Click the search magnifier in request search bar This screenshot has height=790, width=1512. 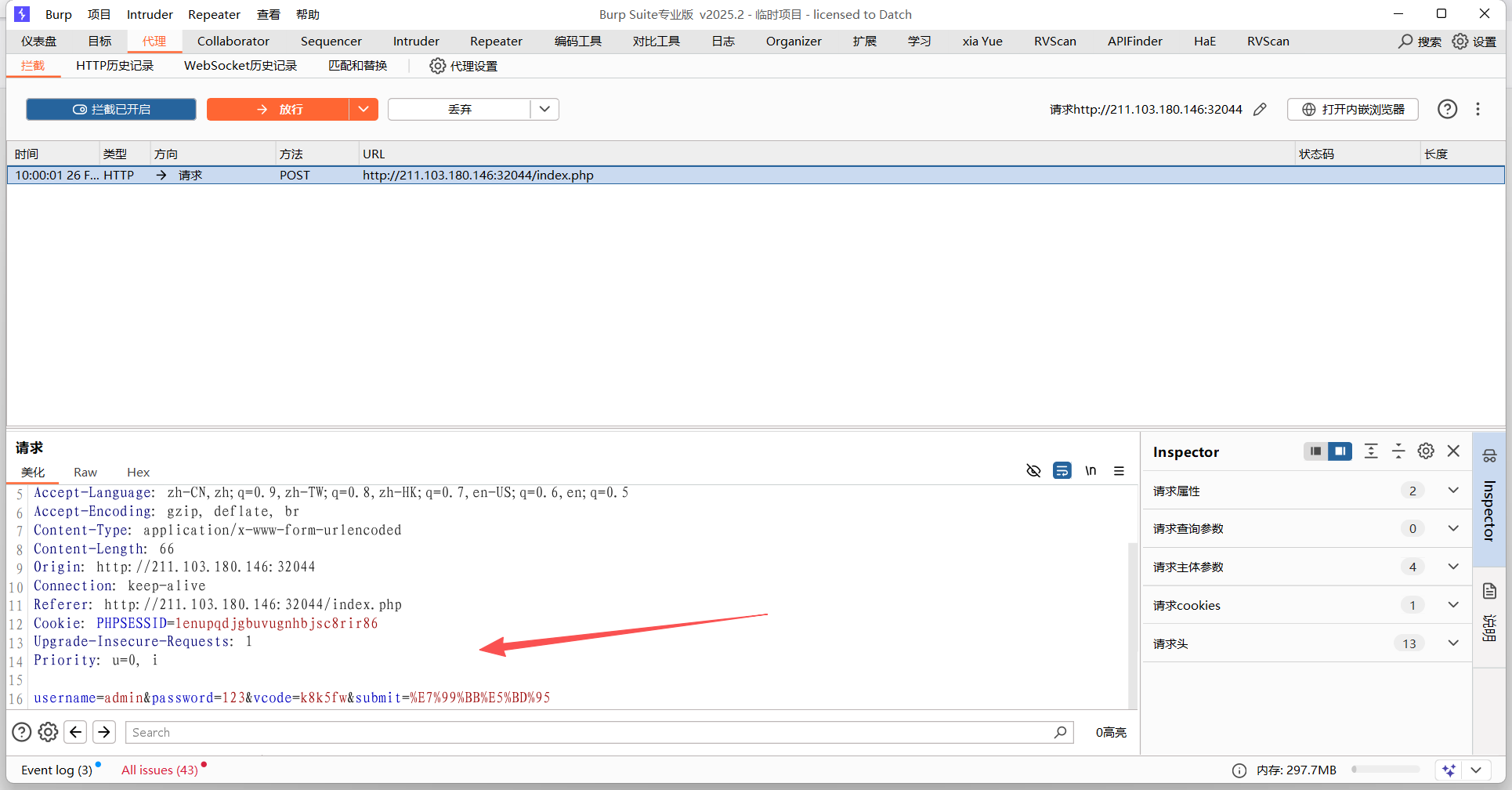1060,732
